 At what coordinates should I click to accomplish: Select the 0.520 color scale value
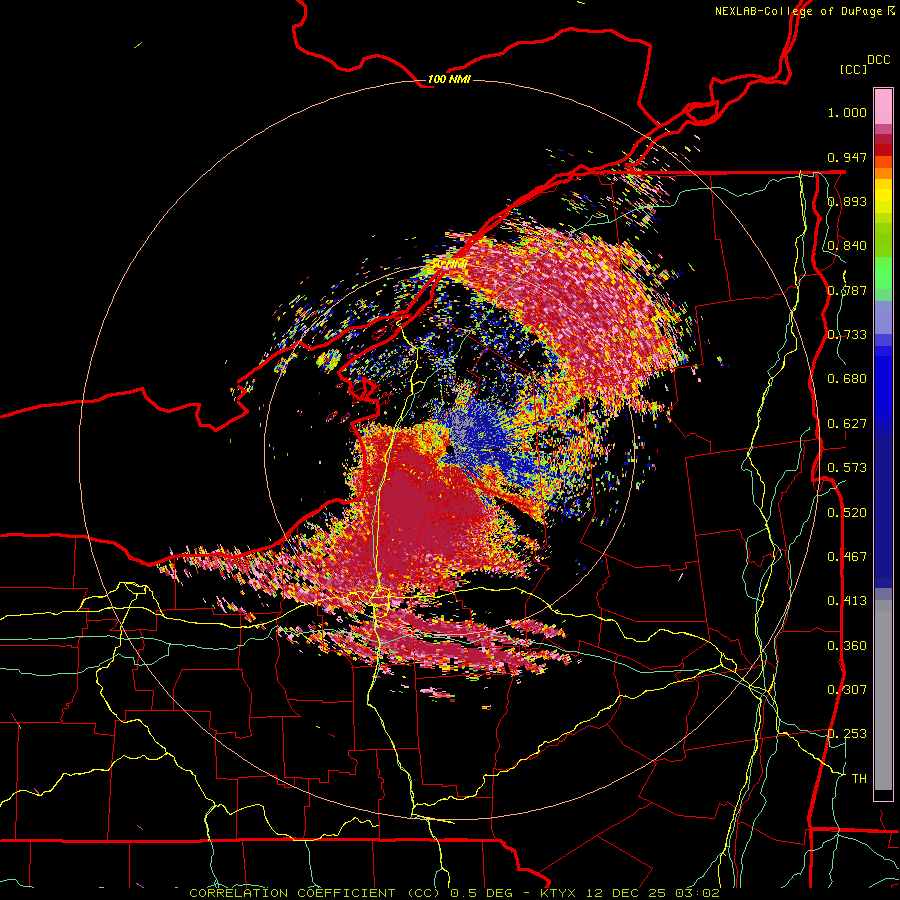(x=847, y=513)
